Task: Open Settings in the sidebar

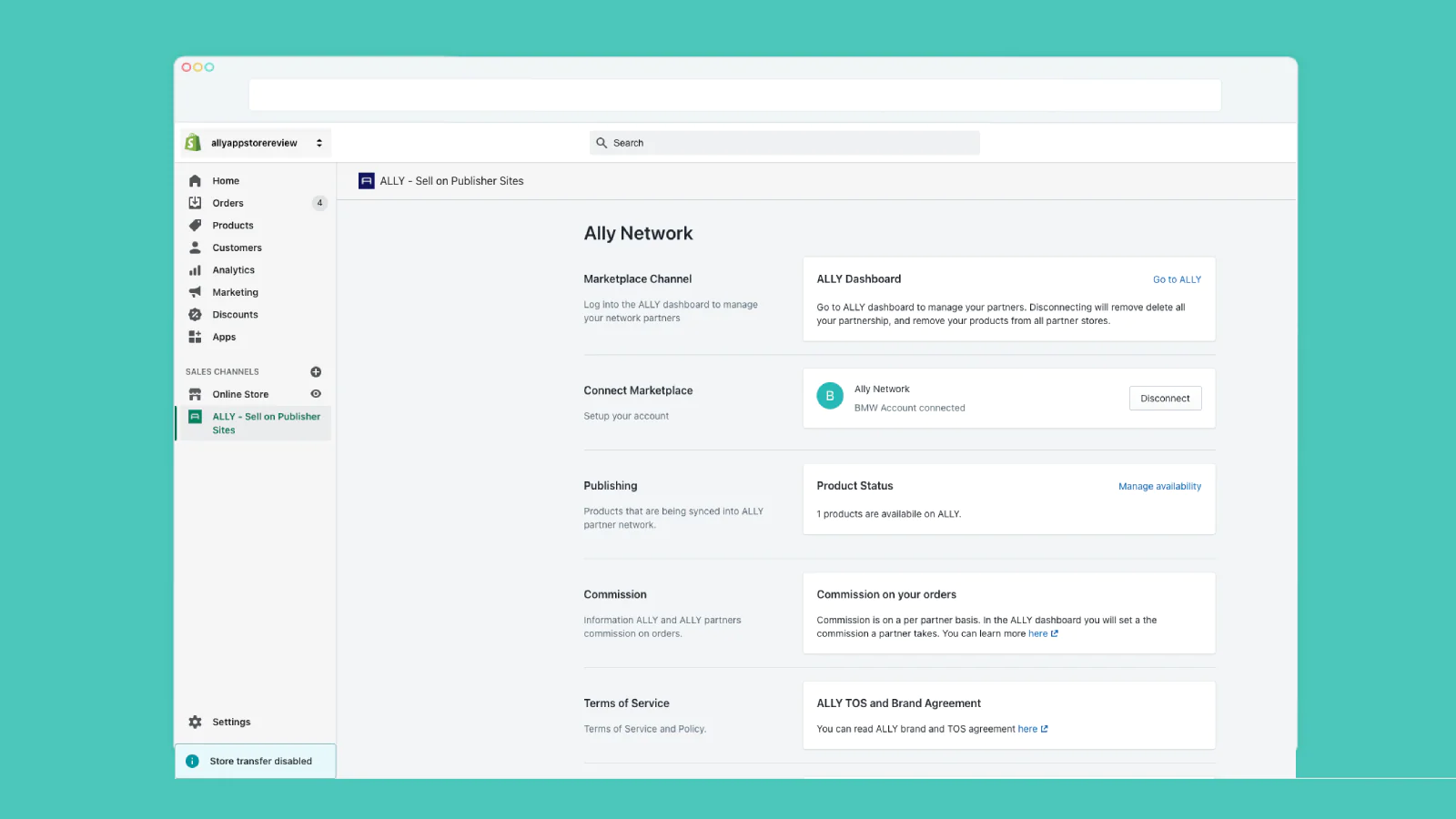Action: click(x=231, y=722)
